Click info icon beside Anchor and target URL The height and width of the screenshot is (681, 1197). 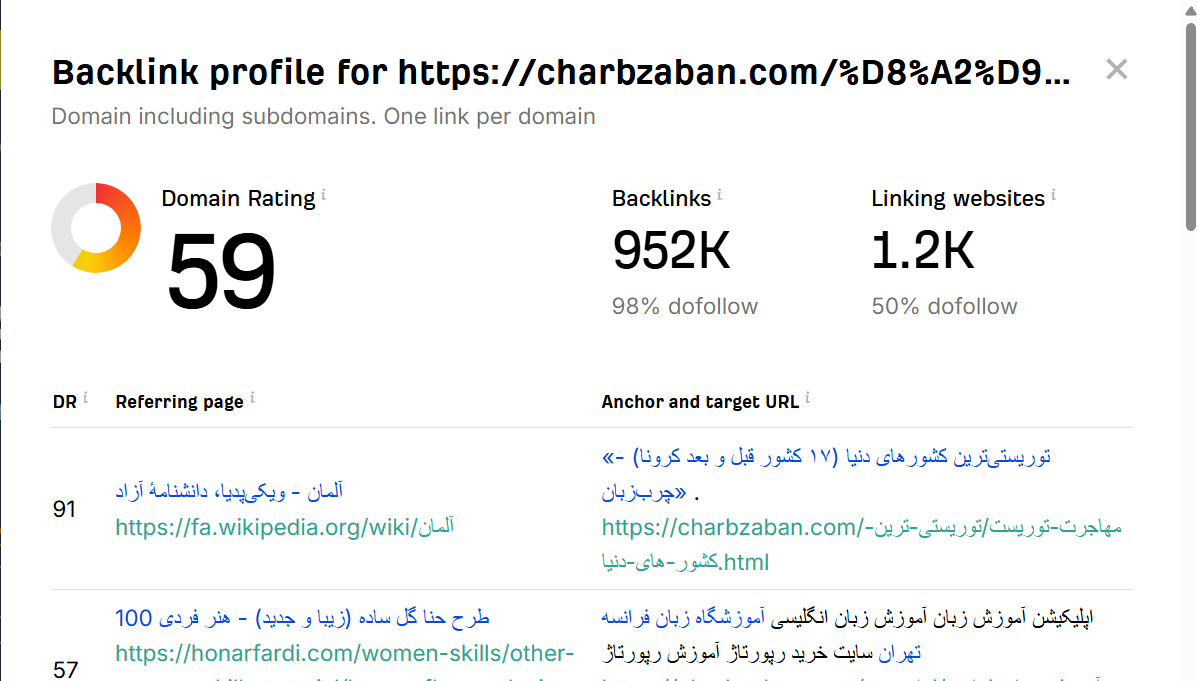click(807, 398)
